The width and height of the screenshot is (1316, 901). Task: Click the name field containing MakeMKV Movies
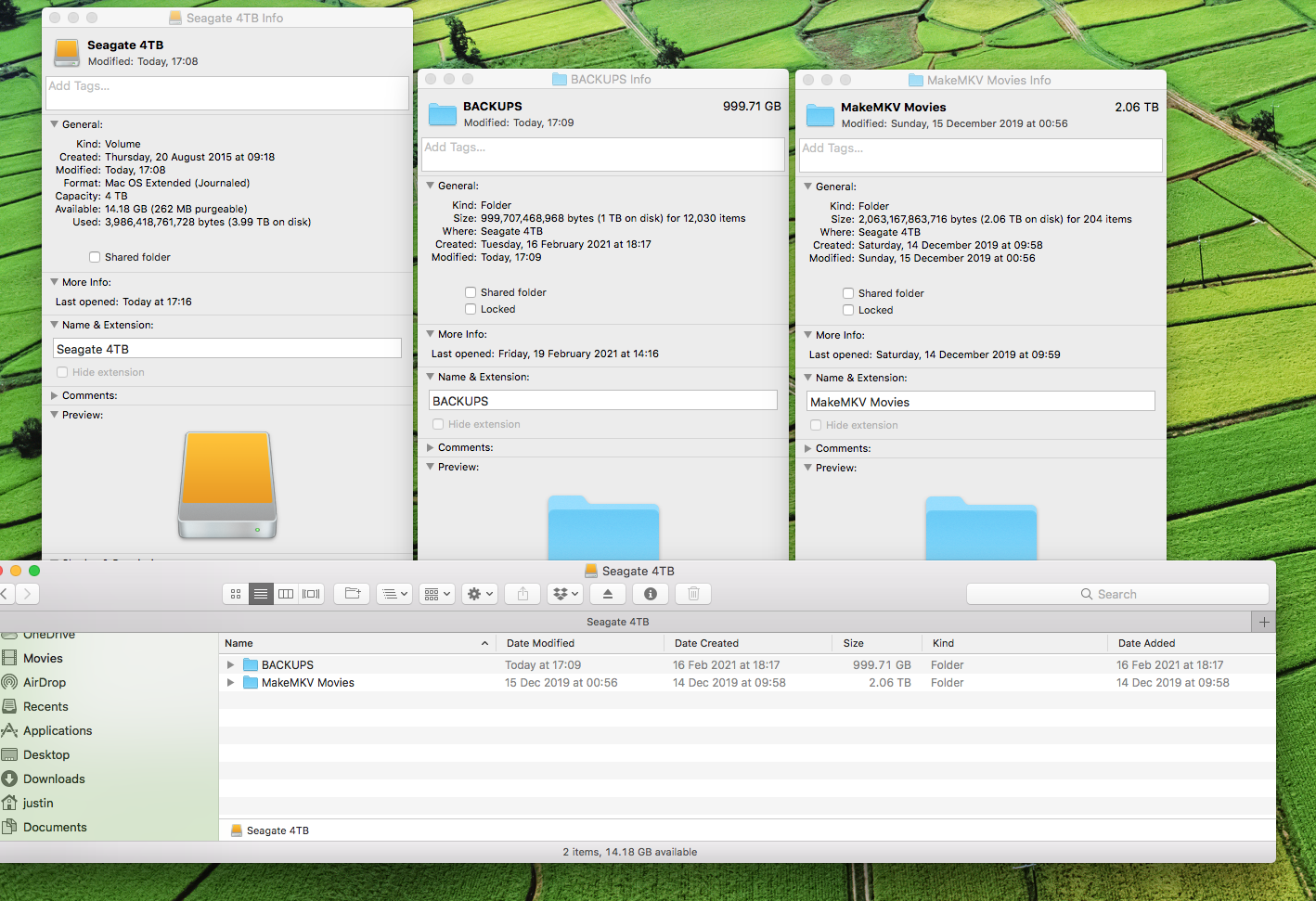pyautogui.click(x=981, y=402)
